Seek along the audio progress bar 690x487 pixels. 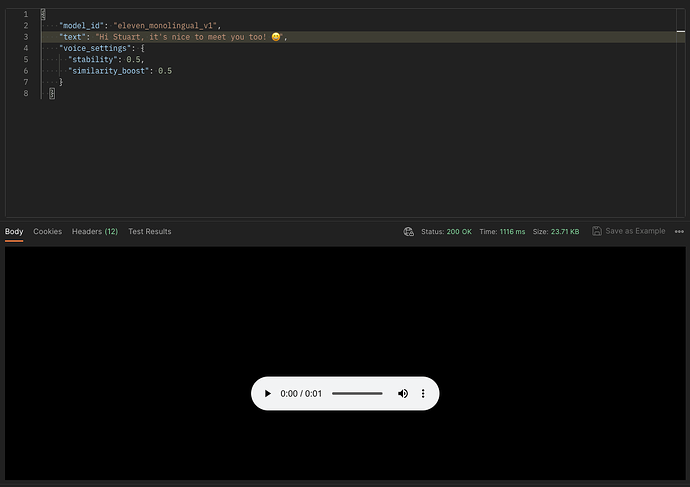(x=357, y=394)
